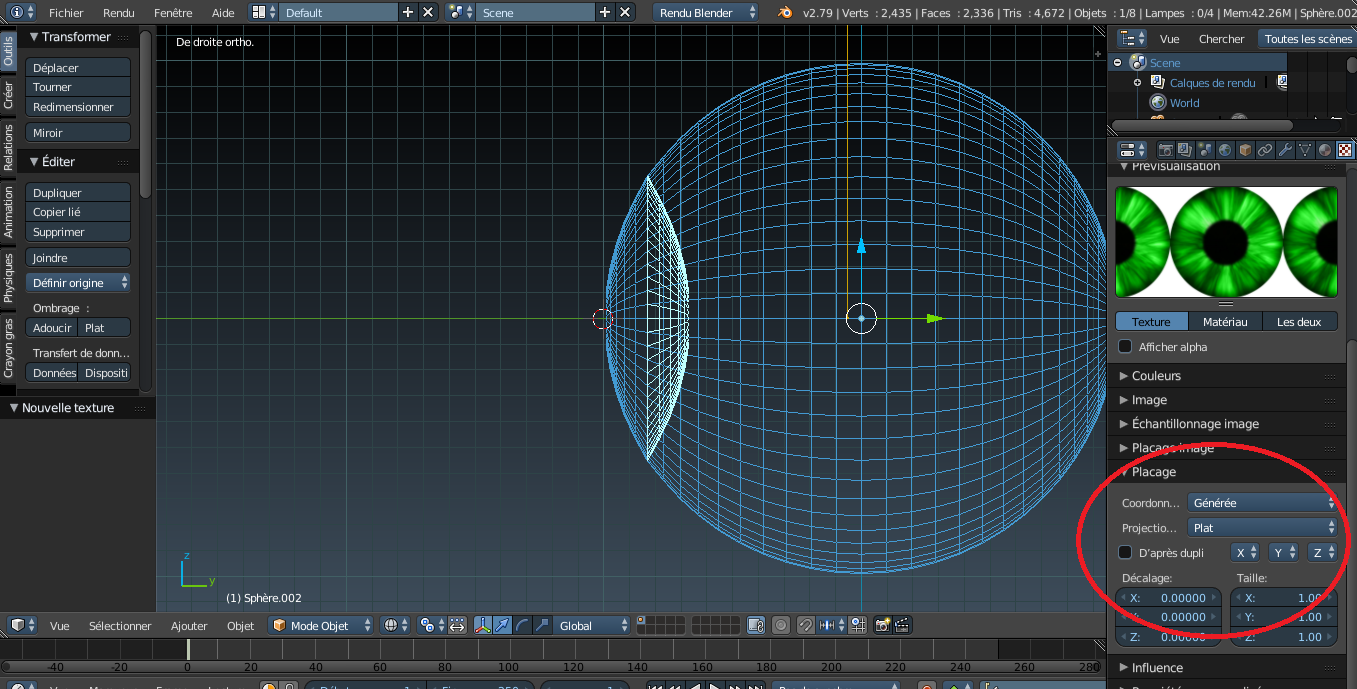This screenshot has width=1357, height=689.
Task: Open the mesh Data triangle tab
Action: (1305, 150)
